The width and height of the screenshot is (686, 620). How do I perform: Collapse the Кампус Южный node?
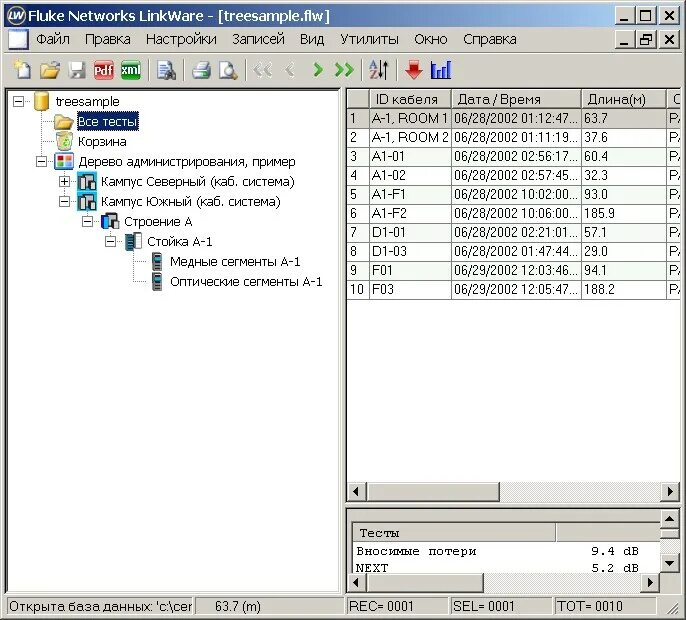click(x=64, y=202)
